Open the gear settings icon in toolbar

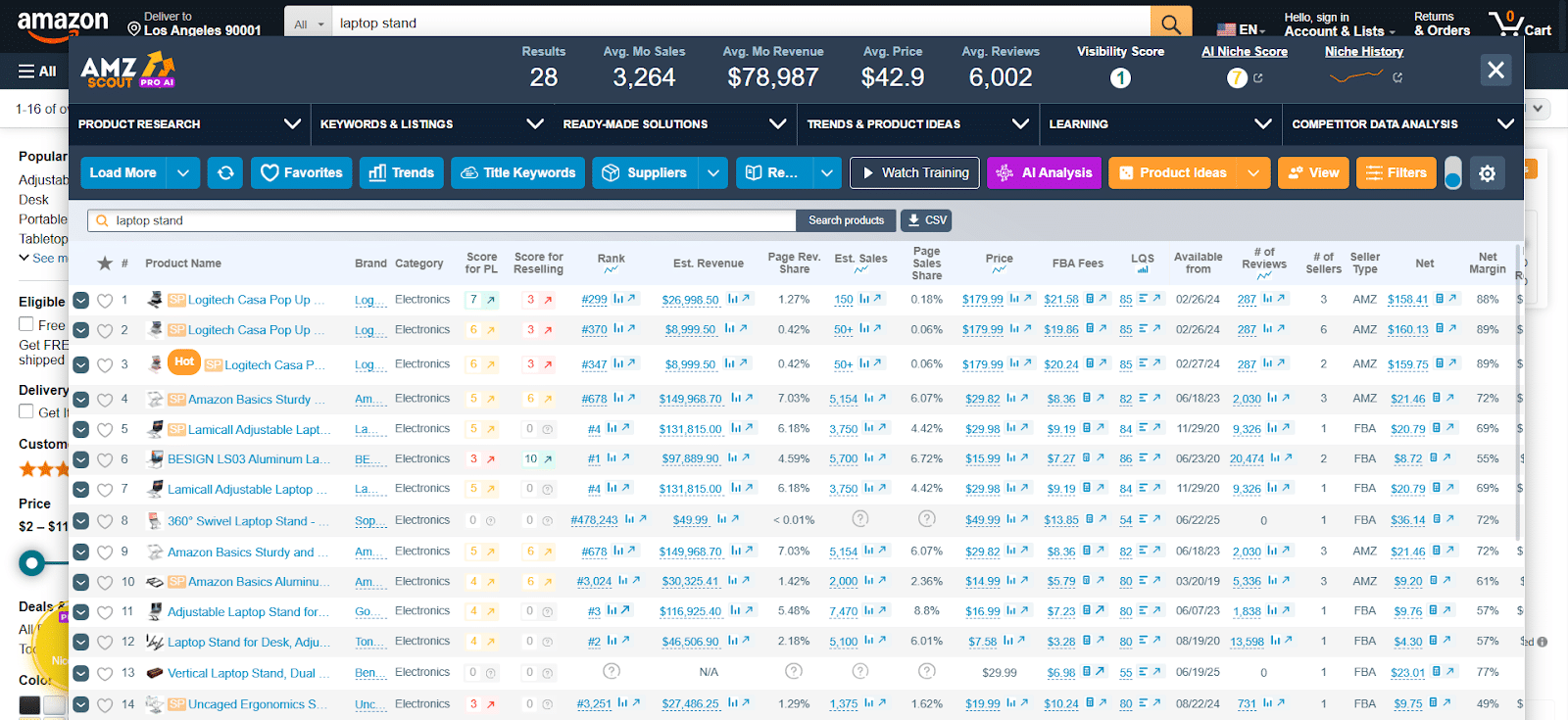coord(1487,173)
